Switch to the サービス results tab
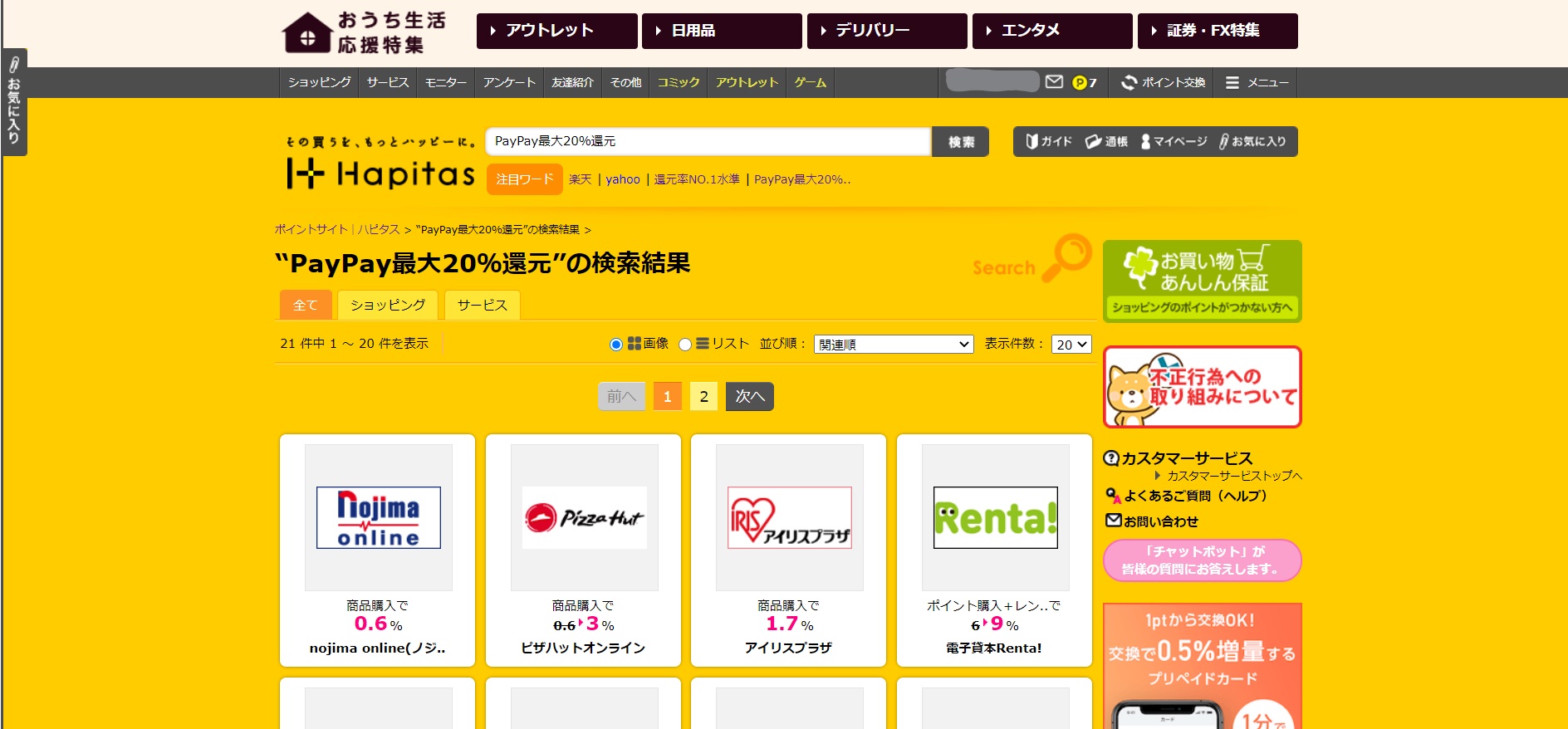The width and height of the screenshot is (1568, 729). [483, 305]
